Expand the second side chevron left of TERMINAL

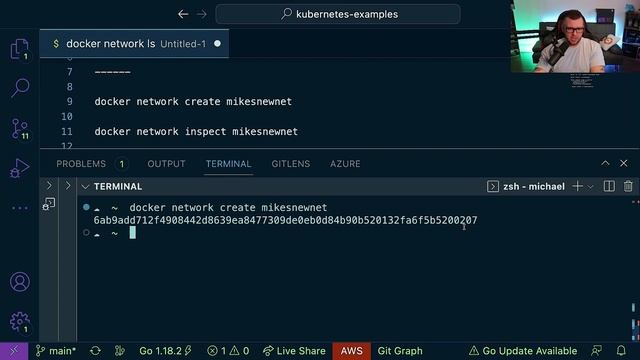point(68,186)
